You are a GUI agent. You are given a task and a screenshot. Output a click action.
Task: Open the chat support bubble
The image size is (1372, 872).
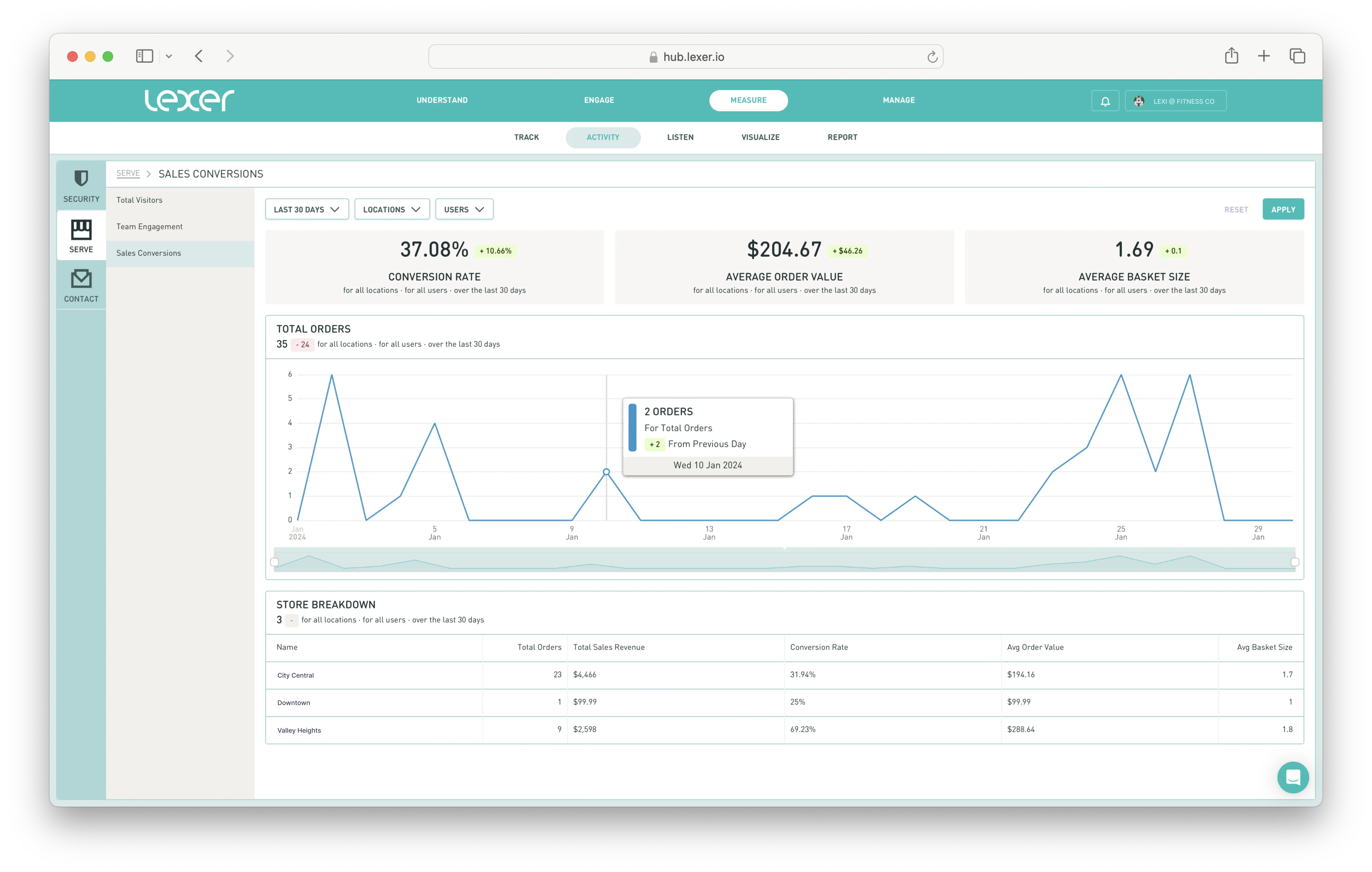[1292, 777]
